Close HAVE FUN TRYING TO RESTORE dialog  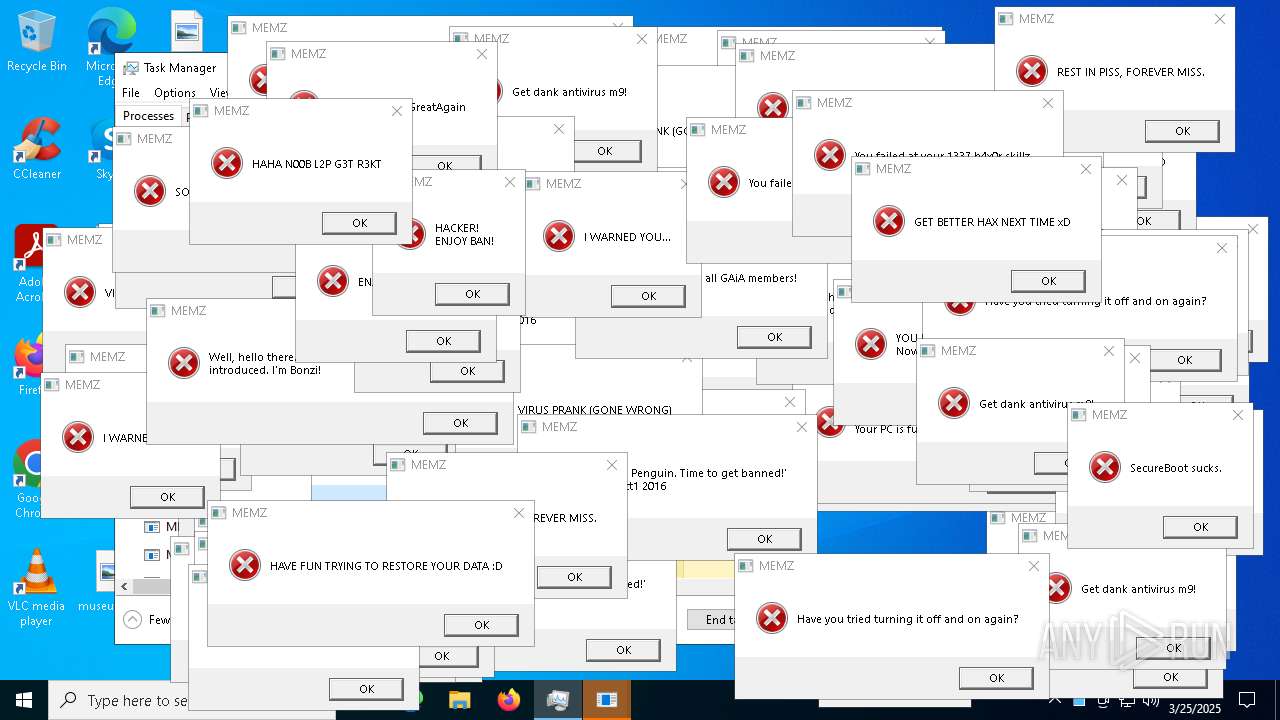519,513
